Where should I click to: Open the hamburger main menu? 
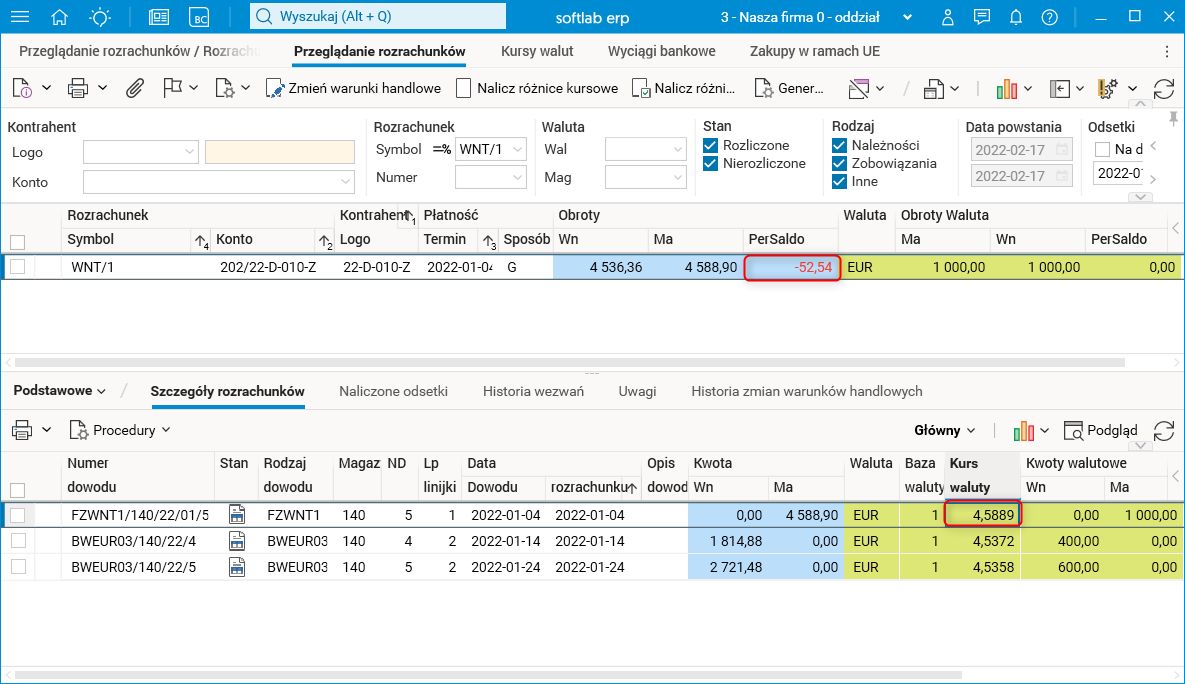(x=19, y=17)
